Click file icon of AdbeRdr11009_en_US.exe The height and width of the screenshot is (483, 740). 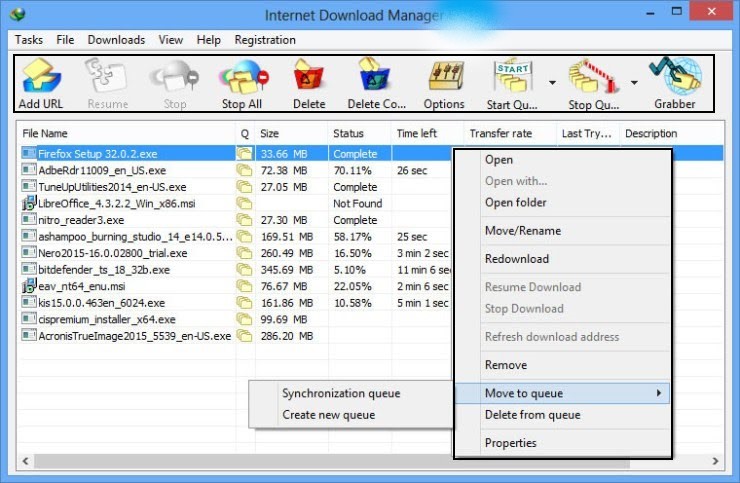29,169
